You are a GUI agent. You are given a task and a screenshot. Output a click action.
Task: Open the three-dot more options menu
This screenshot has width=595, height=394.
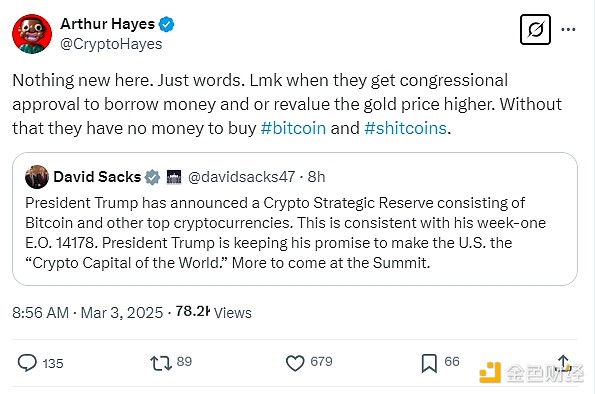click(x=568, y=29)
